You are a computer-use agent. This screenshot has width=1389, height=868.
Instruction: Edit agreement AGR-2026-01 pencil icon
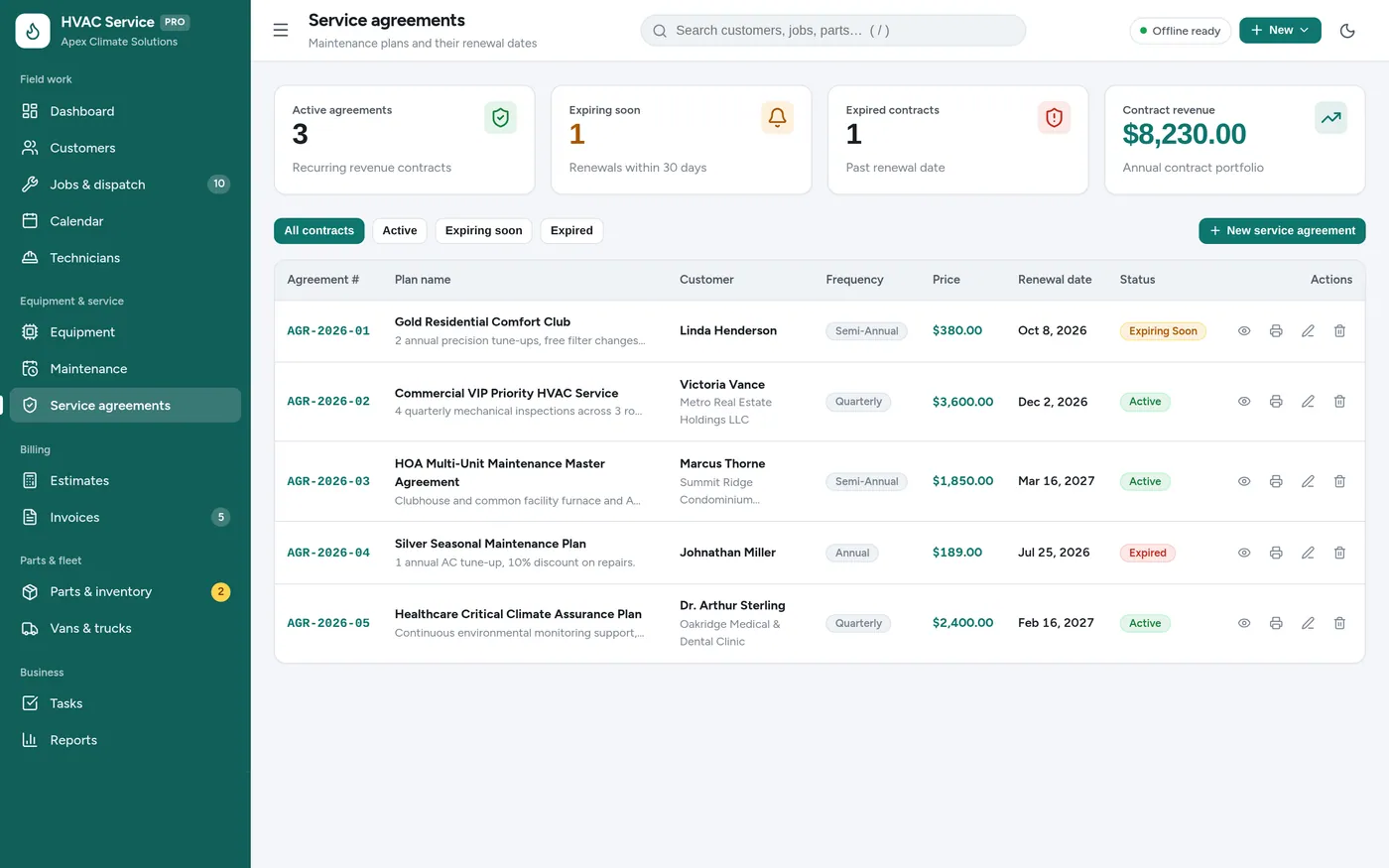[x=1308, y=331]
